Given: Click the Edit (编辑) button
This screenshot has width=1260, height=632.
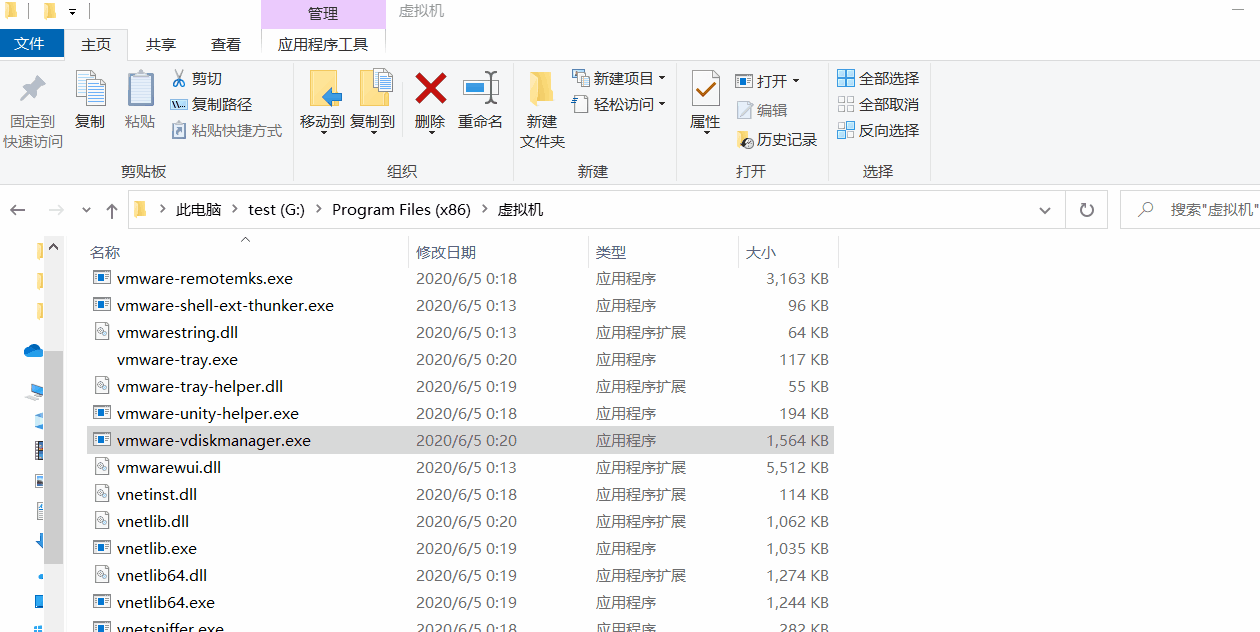Looking at the screenshot, I should [x=762, y=110].
